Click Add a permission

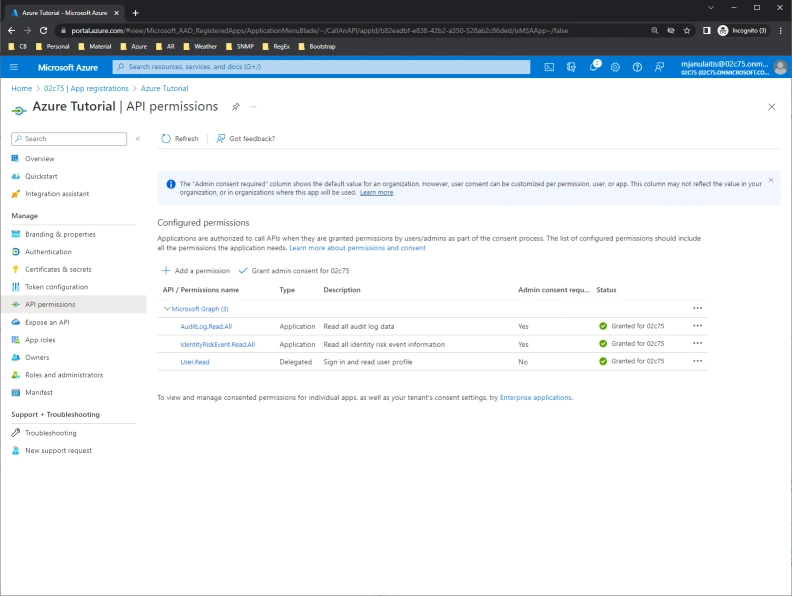click(x=195, y=271)
